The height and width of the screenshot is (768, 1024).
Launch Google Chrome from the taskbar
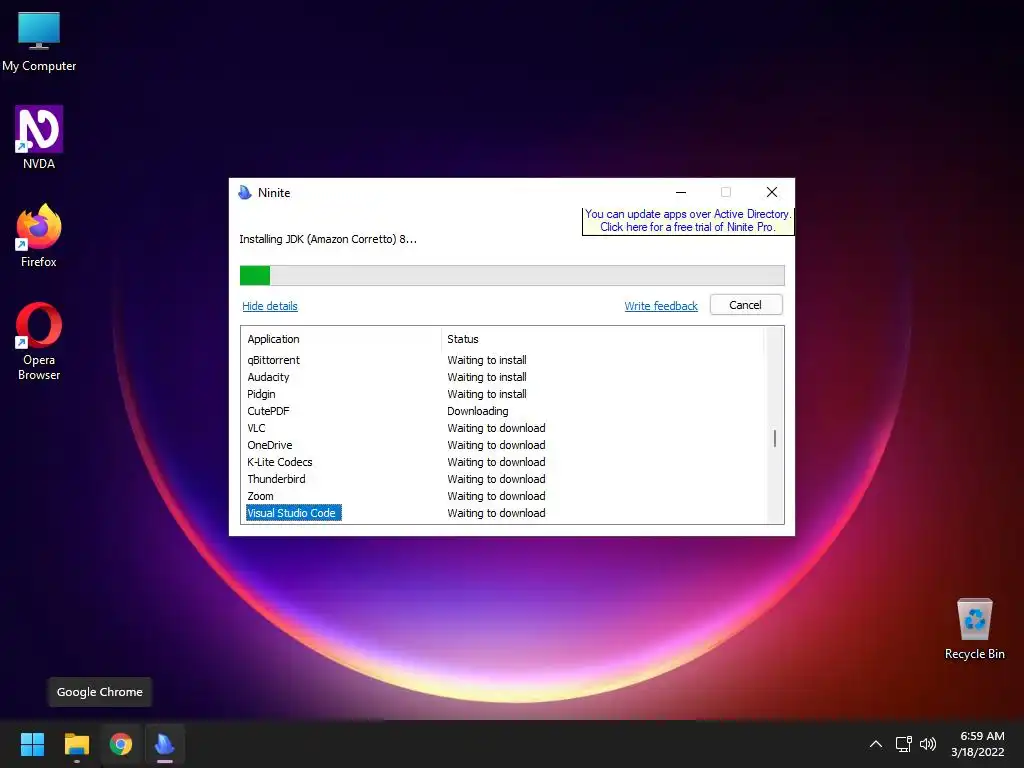point(121,744)
